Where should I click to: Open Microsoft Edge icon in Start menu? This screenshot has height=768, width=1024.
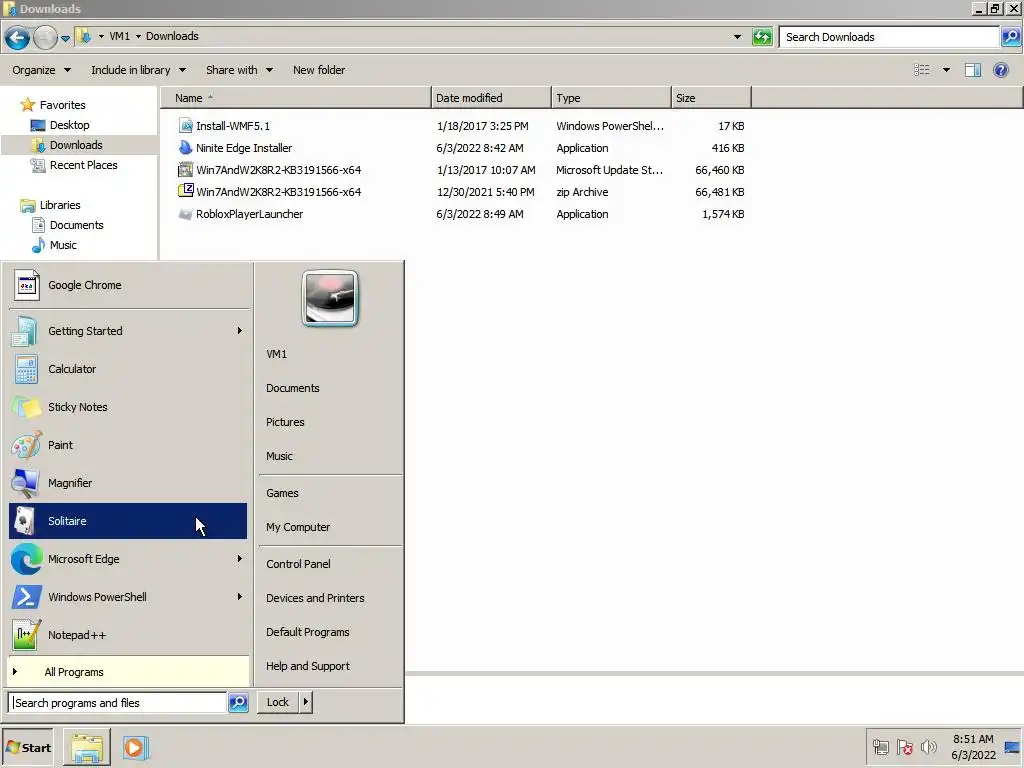(x=26, y=559)
